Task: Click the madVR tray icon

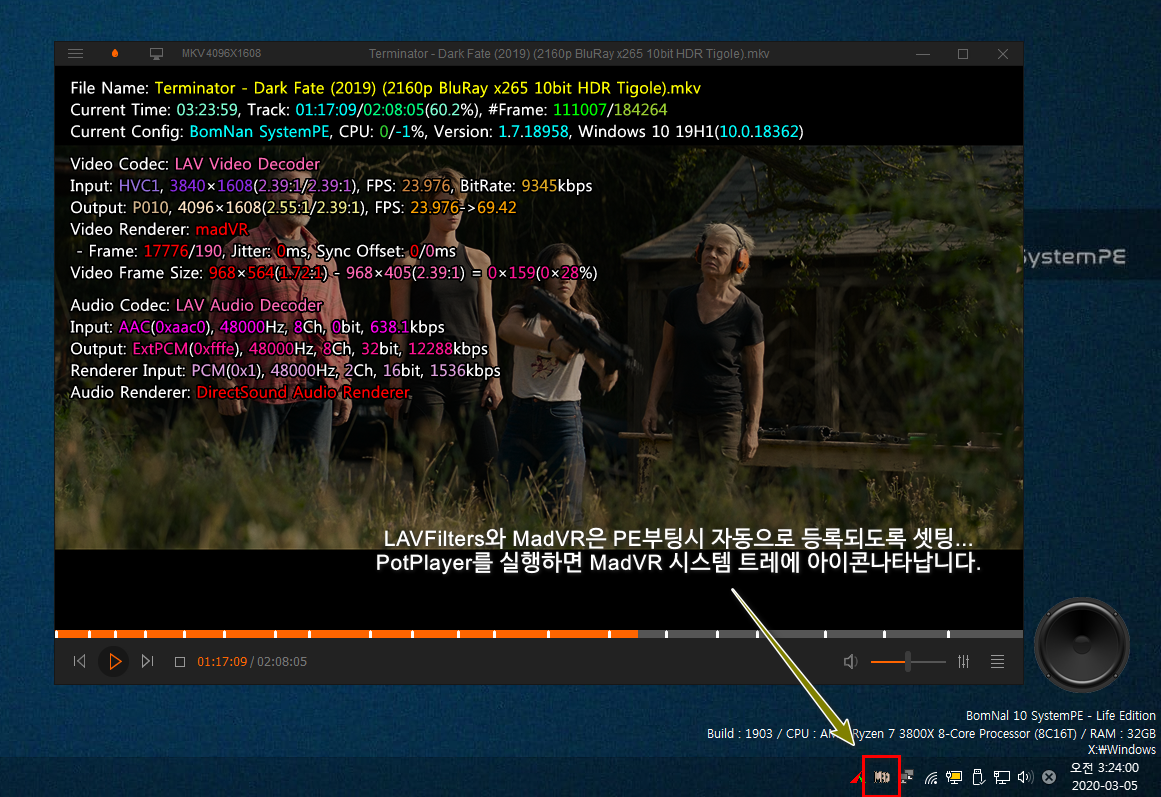Action: tap(881, 777)
